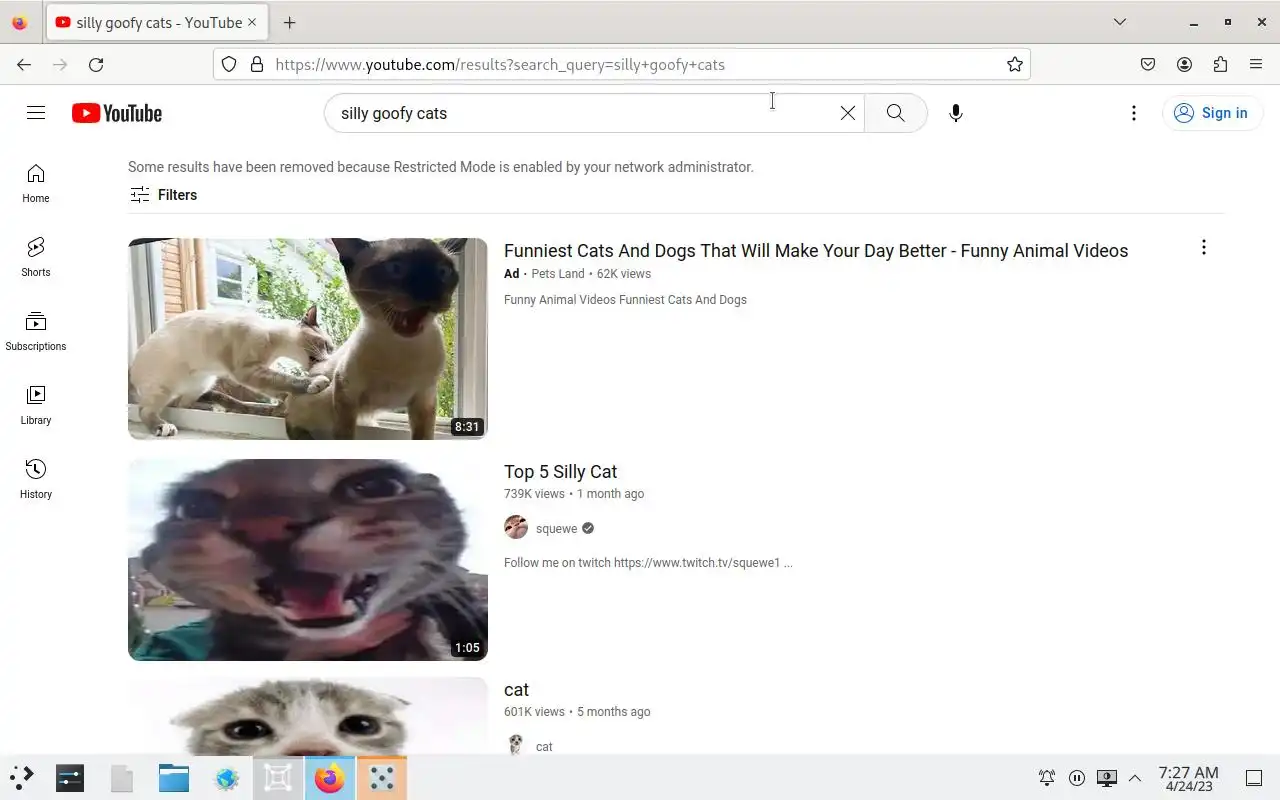
Task: Open the Firefox View pinned icon
Action: [x=20, y=22]
